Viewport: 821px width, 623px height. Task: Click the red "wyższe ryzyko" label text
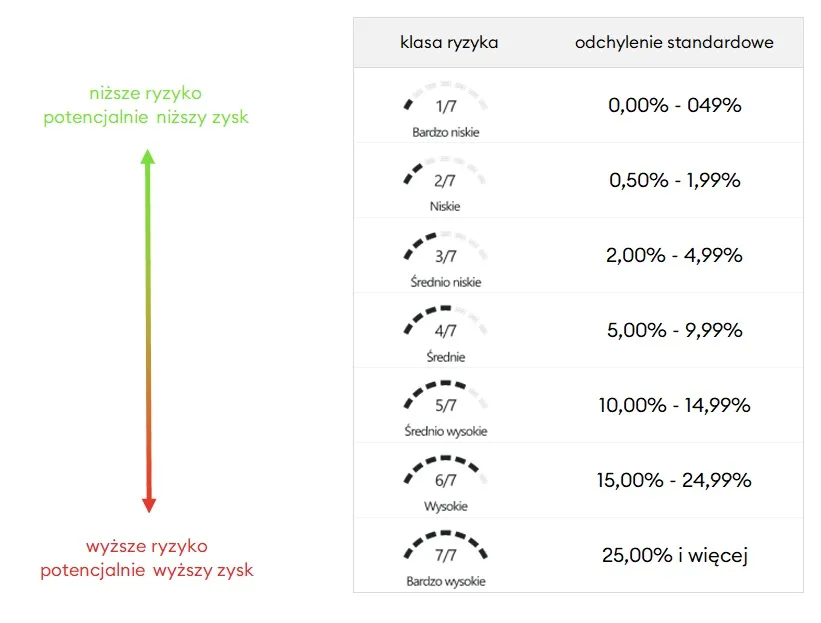[x=146, y=547]
